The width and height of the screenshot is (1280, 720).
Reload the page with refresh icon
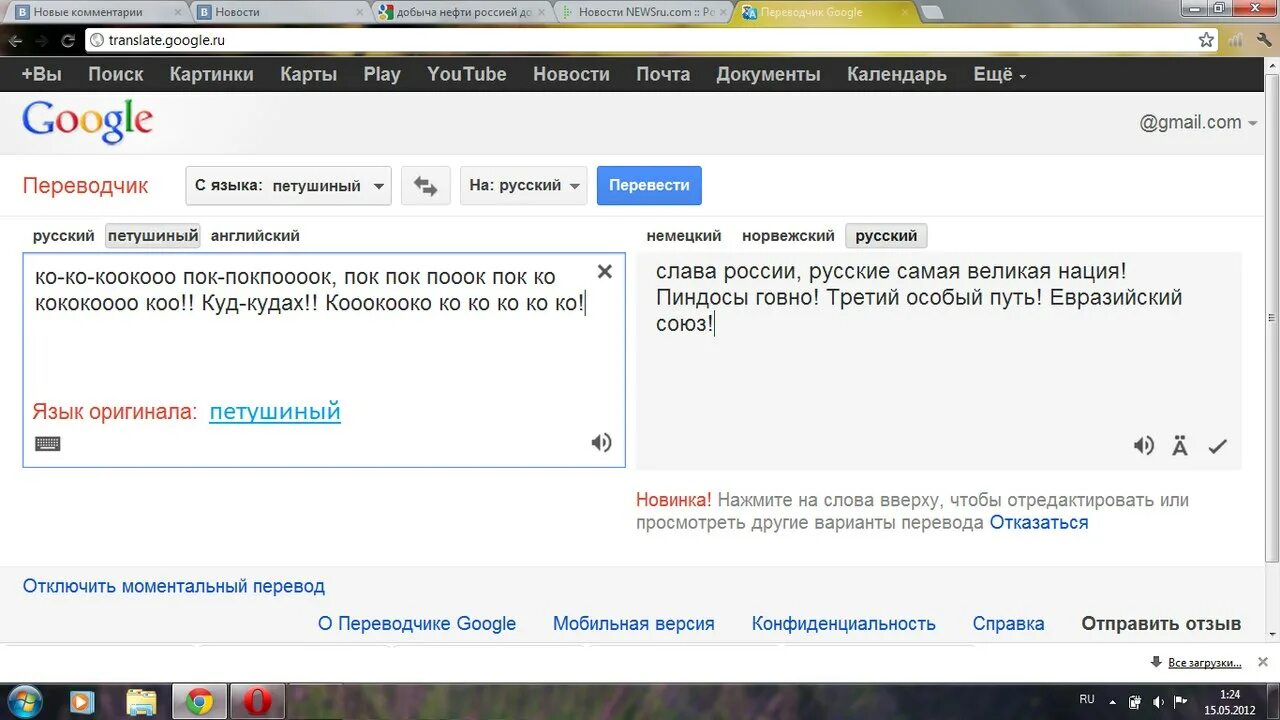pyautogui.click(x=68, y=41)
